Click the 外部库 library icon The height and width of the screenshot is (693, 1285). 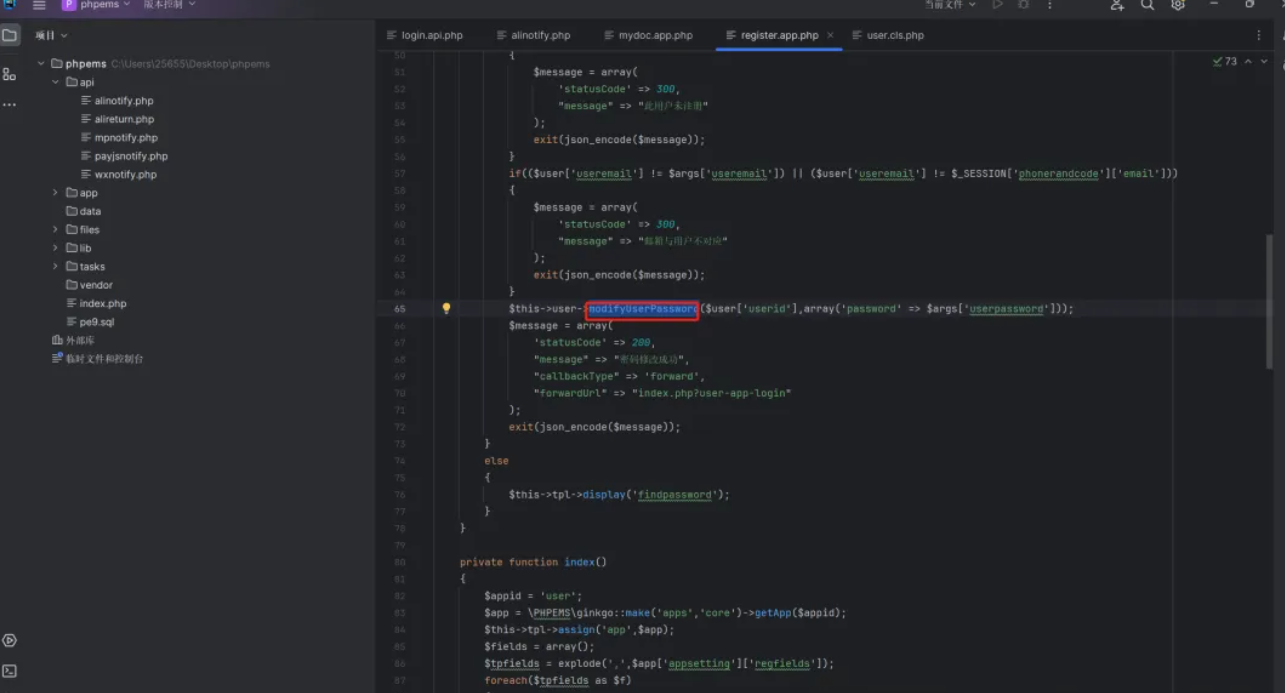pyautogui.click(x=57, y=340)
